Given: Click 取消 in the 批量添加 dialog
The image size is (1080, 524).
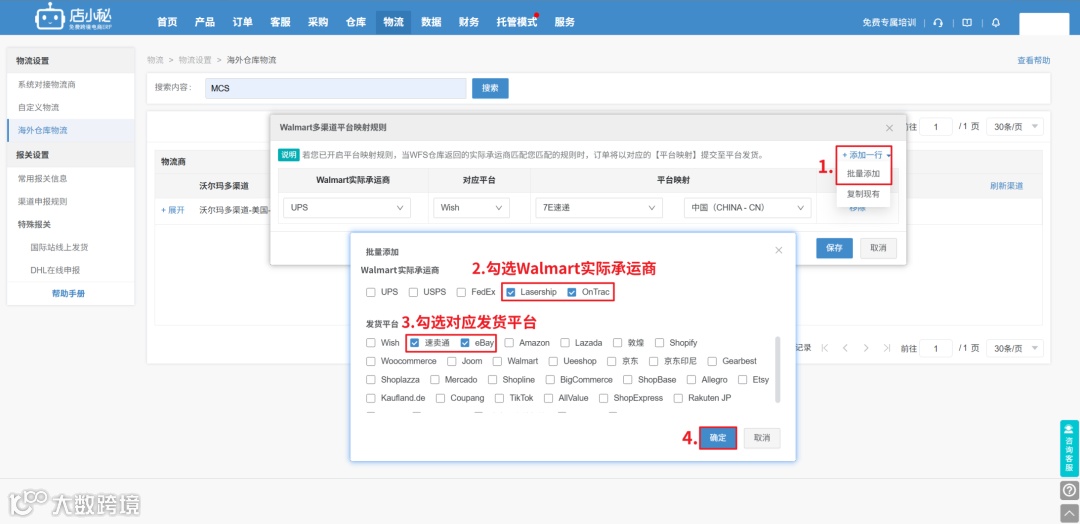Looking at the screenshot, I should pyautogui.click(x=762, y=438).
